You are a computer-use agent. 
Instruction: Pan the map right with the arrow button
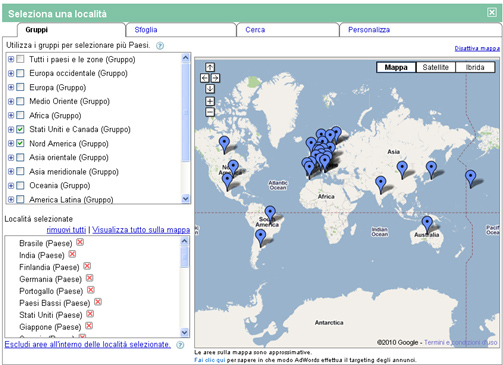(215, 78)
